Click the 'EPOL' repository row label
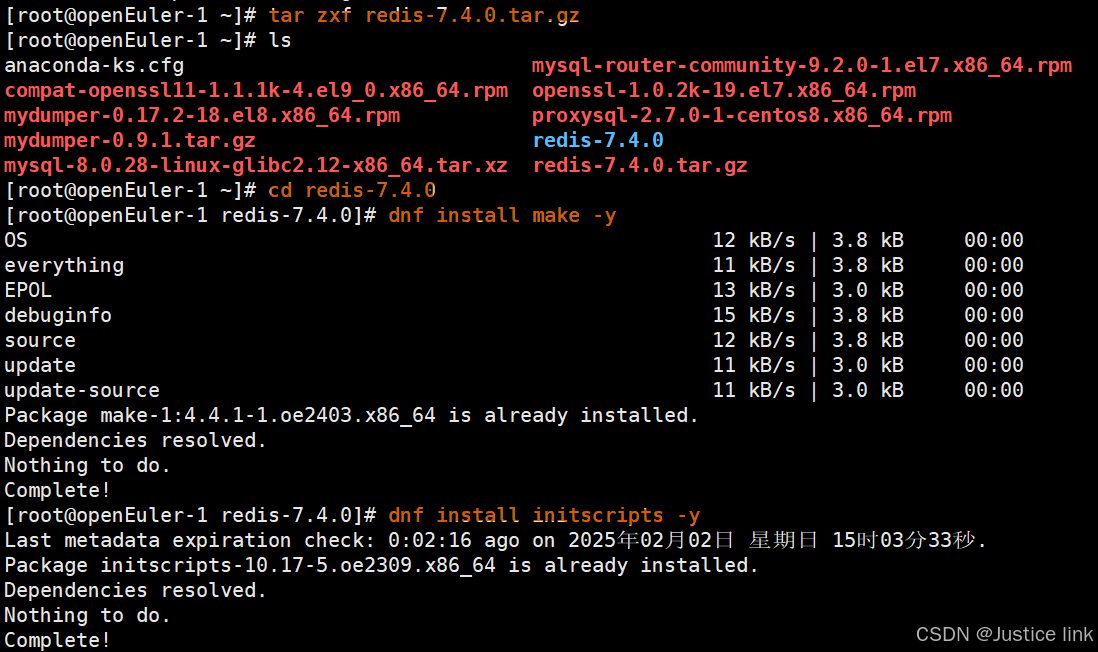The width and height of the screenshot is (1098, 652). click(28, 291)
